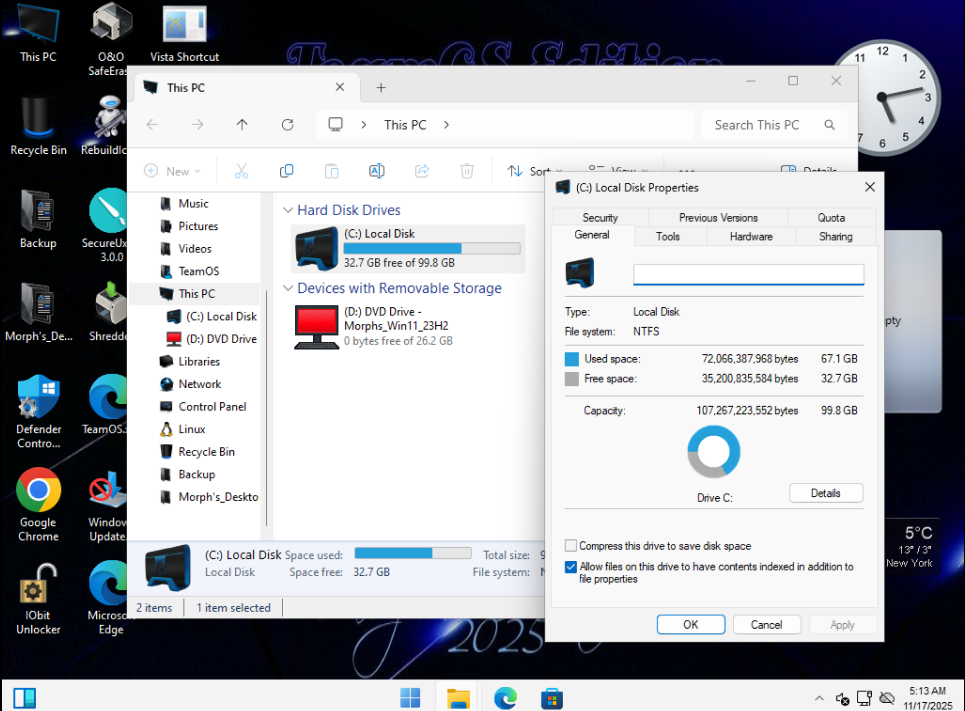Click the Up arrow navigation icon
Image resolution: width=965 pixels, height=711 pixels.
click(x=242, y=125)
